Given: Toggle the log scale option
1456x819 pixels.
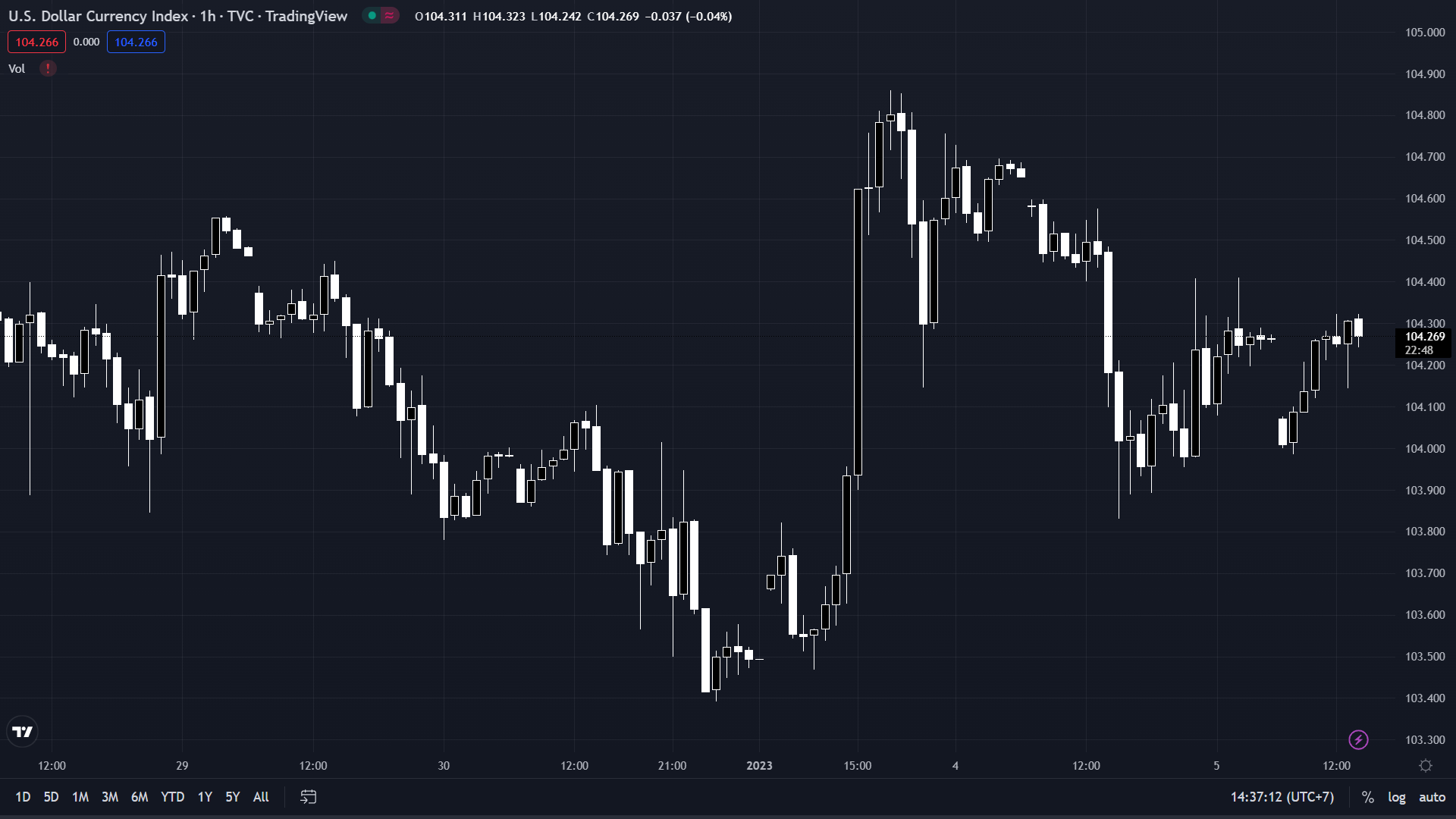Looking at the screenshot, I should [1396, 797].
